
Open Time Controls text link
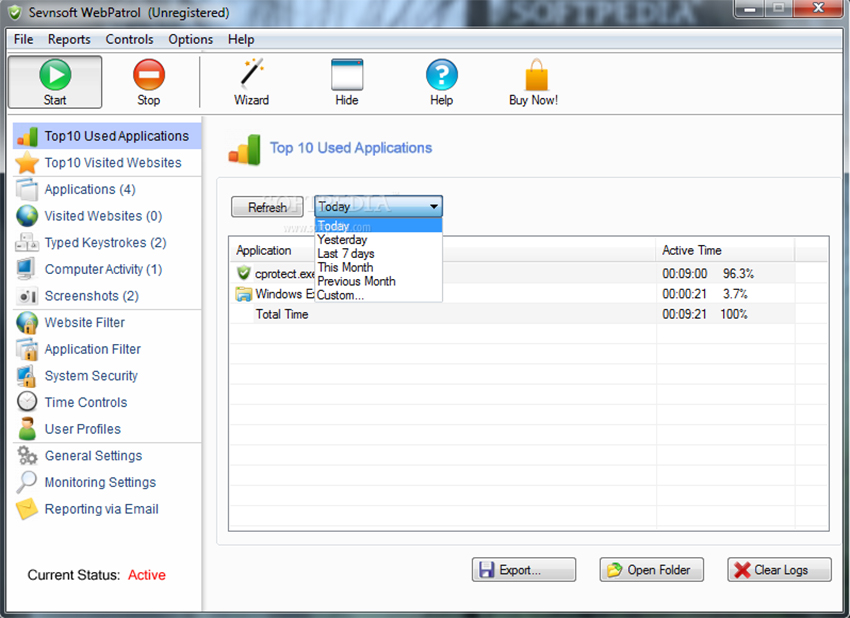coord(86,402)
